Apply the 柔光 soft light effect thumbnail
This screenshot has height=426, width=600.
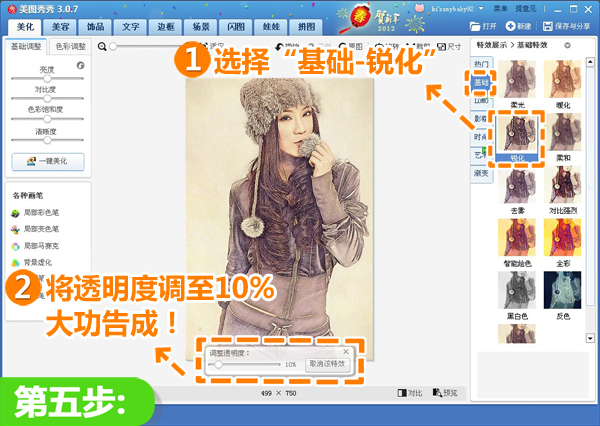[x=517, y=80]
